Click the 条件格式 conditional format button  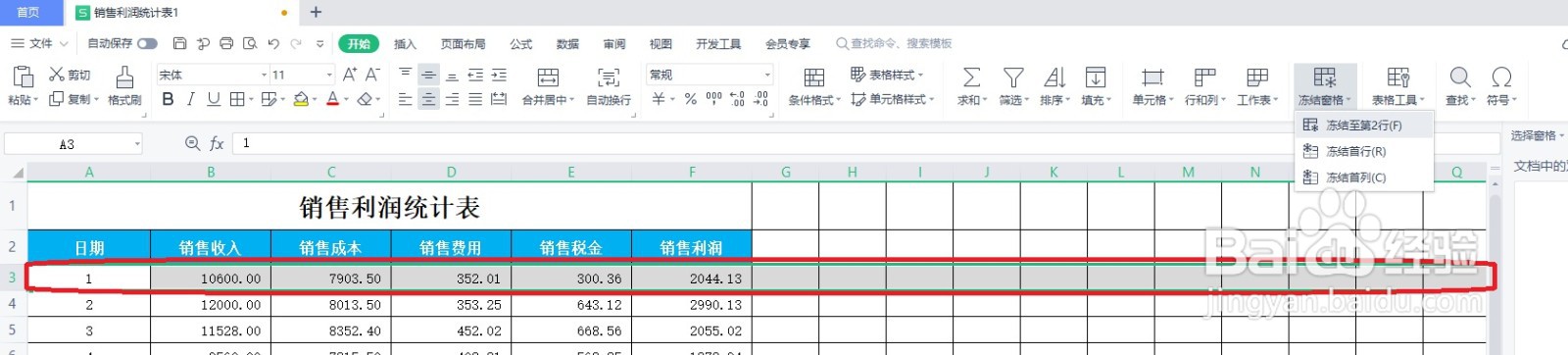814,86
